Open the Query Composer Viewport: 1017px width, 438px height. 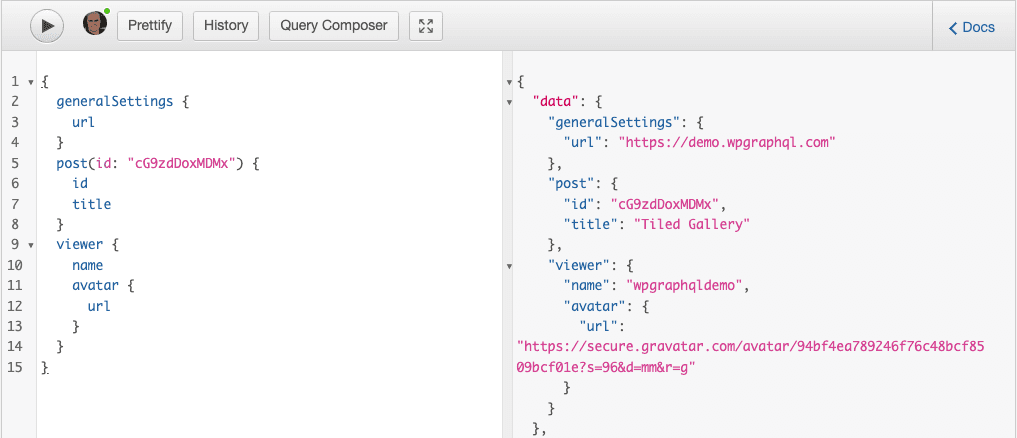coord(334,26)
